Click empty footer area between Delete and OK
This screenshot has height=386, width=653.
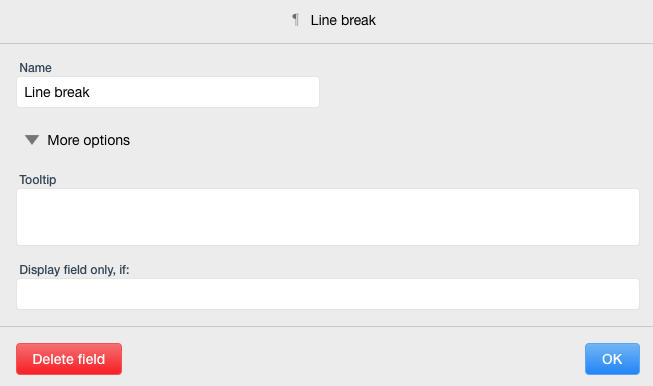pyautogui.click(x=353, y=359)
